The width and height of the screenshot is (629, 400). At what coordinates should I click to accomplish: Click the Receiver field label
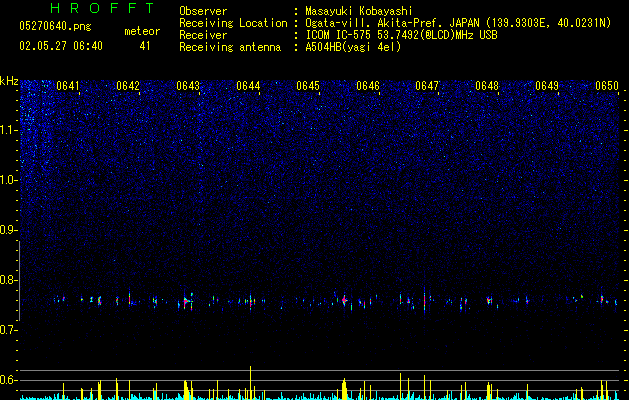(203, 35)
